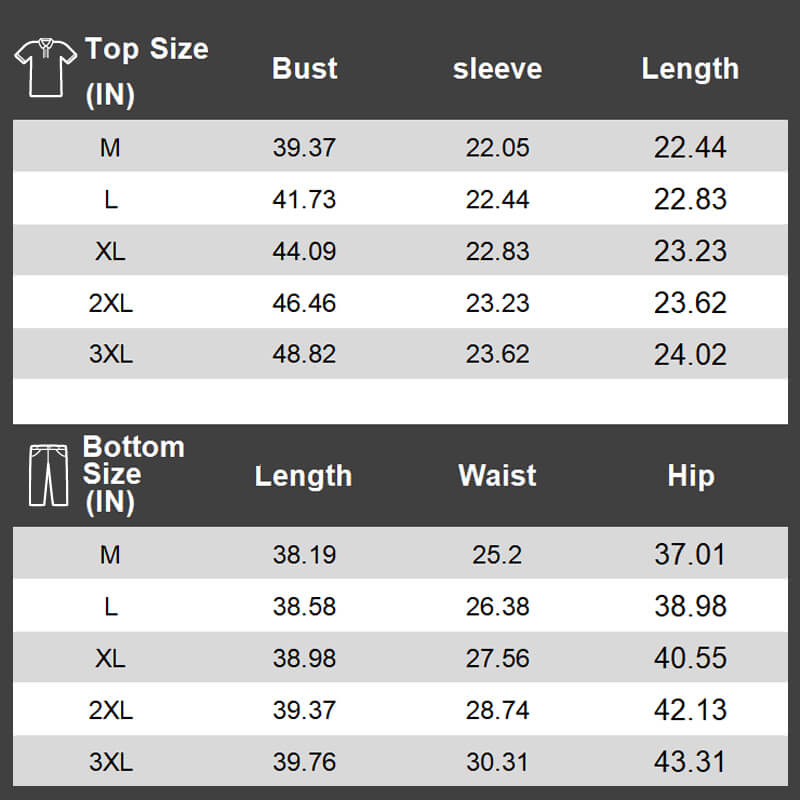The width and height of the screenshot is (800, 800).
Task: Select the top table Length header
Action: point(690,68)
